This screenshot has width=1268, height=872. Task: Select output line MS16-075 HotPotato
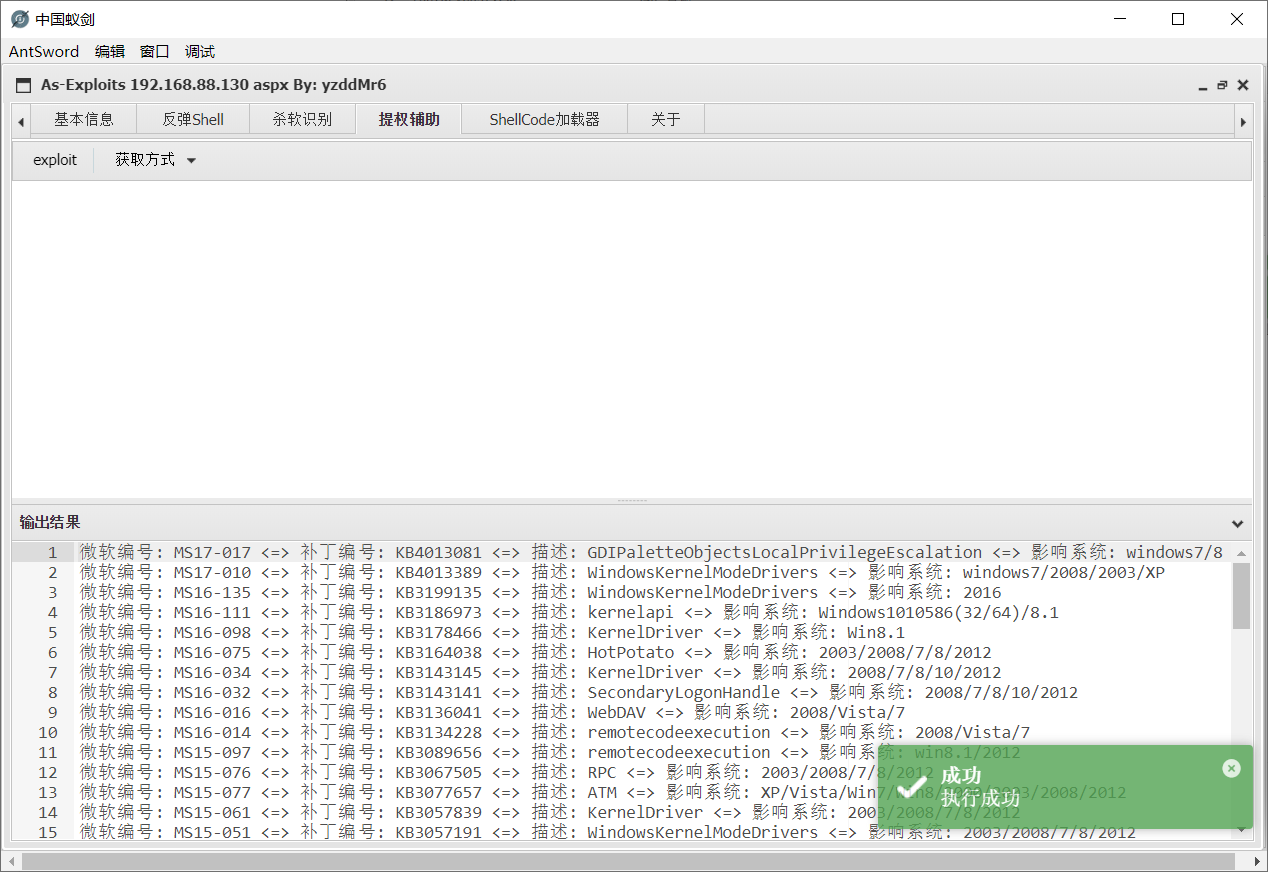pyautogui.click(x=536, y=652)
